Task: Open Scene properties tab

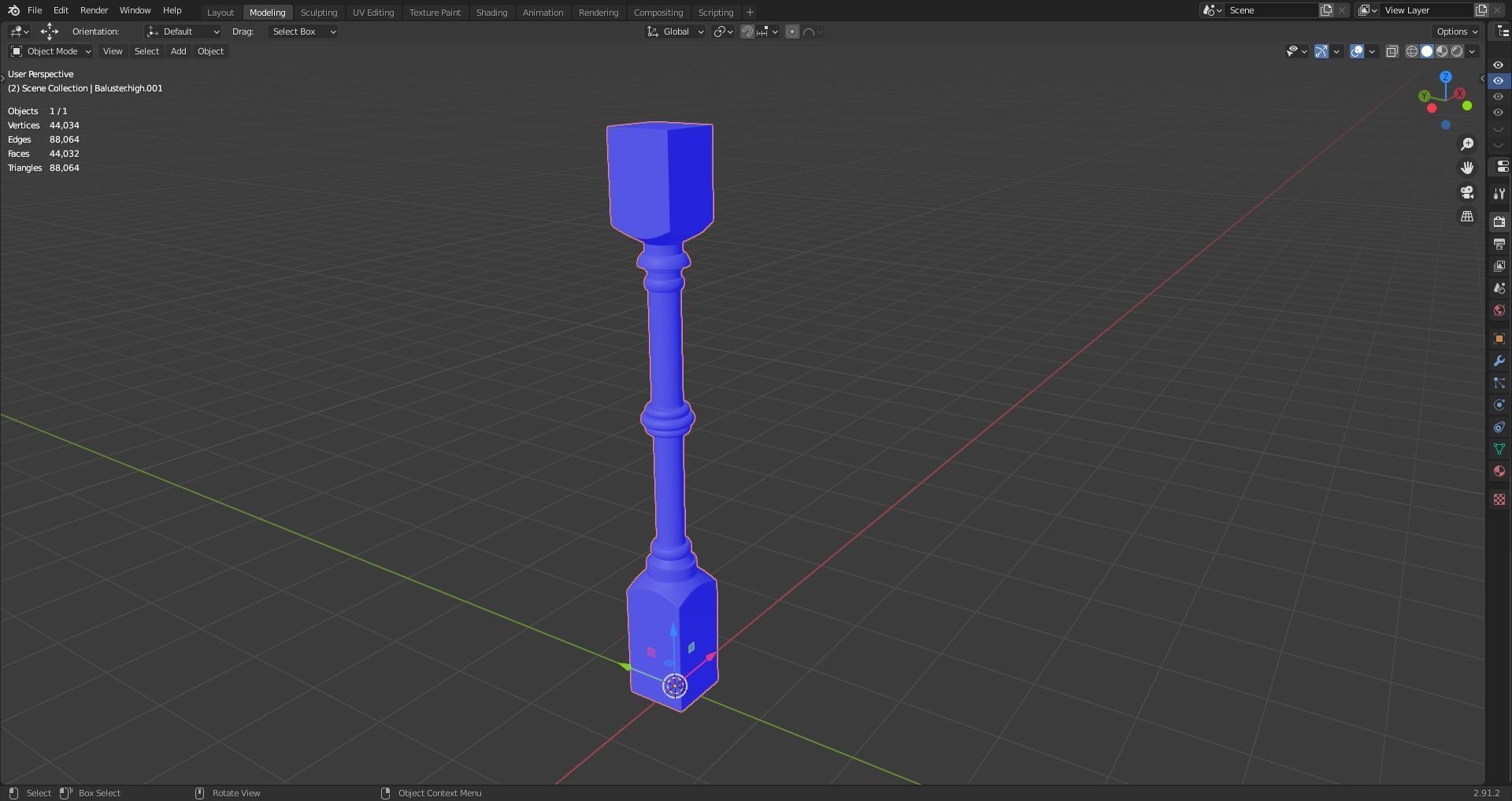Action: pyautogui.click(x=1499, y=288)
